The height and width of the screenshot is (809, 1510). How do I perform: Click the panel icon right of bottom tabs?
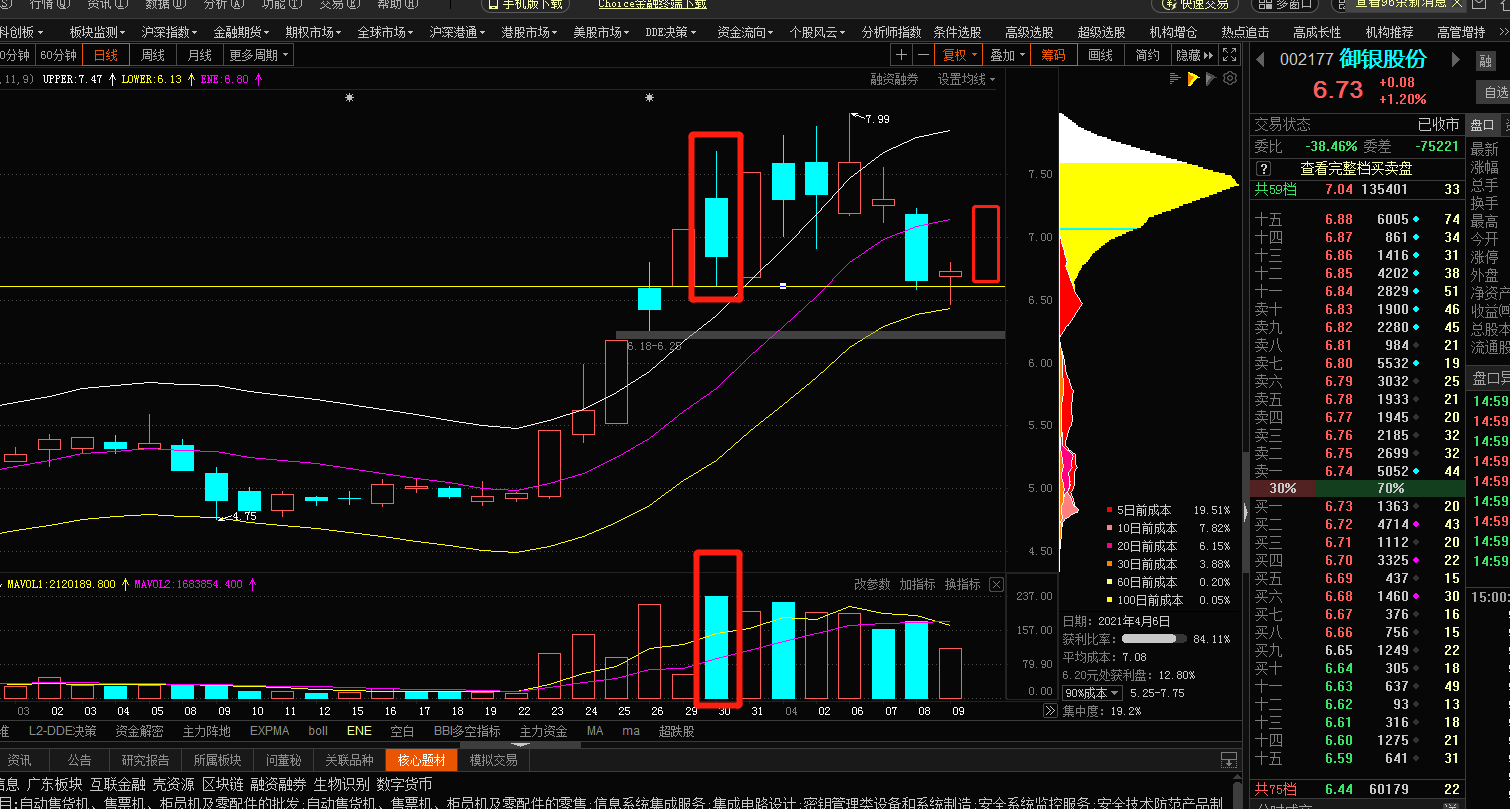point(1229,760)
